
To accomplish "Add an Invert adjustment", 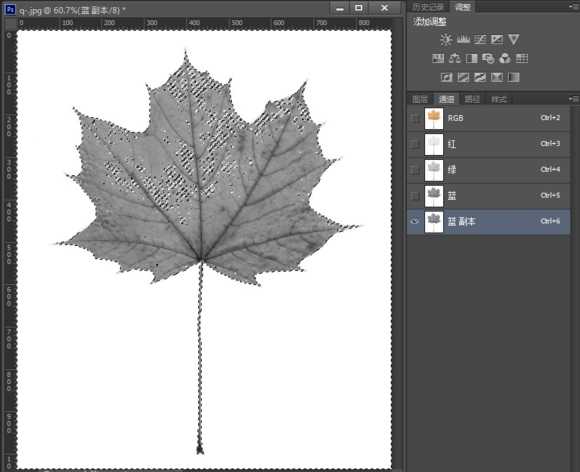I will [446, 77].
